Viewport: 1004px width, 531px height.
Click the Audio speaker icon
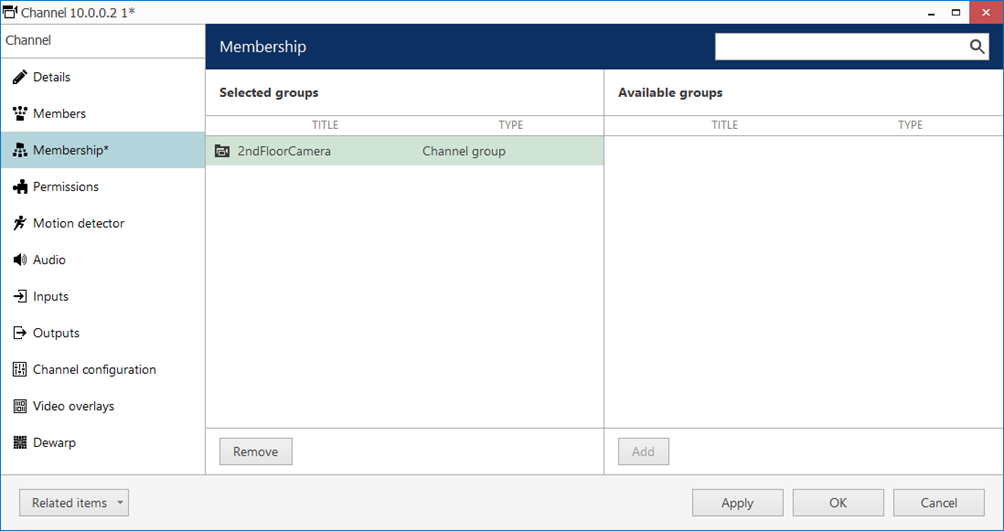click(x=19, y=260)
